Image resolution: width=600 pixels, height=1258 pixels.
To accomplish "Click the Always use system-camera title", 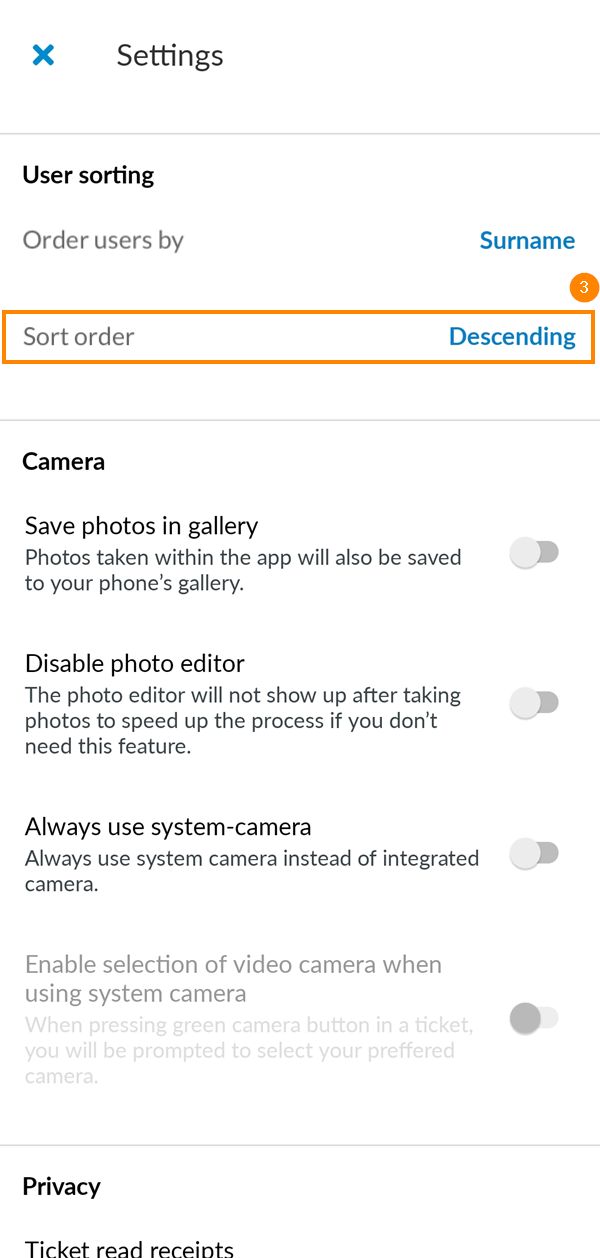I will tap(168, 827).
